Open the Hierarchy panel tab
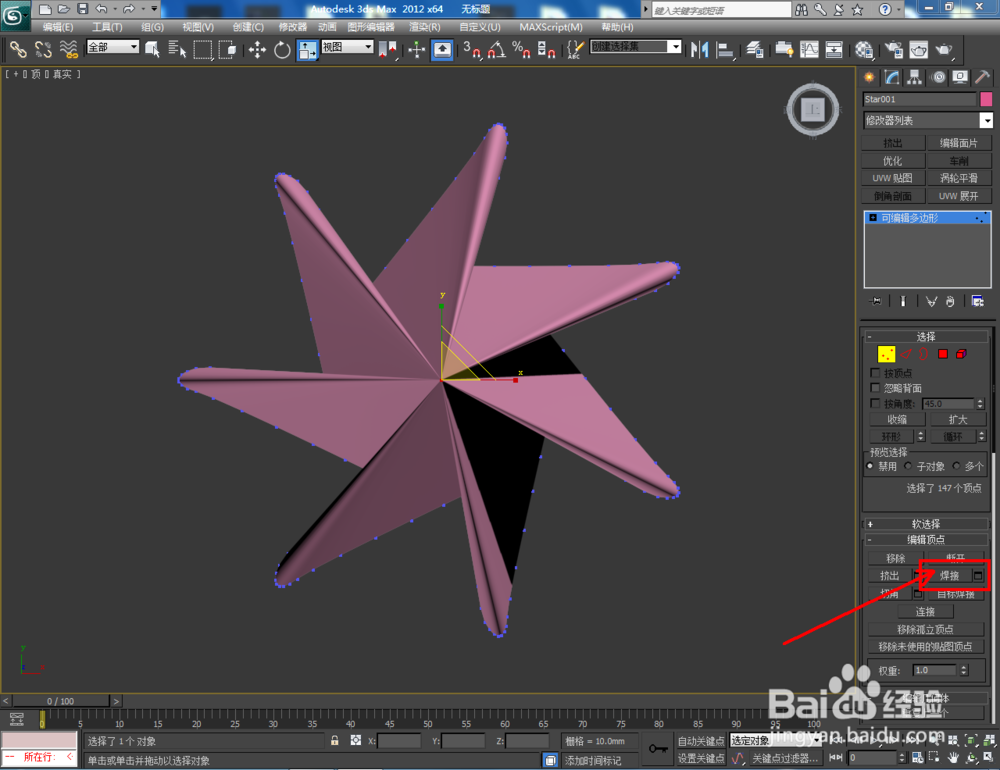Screen dimensions: 1000x770 915,78
